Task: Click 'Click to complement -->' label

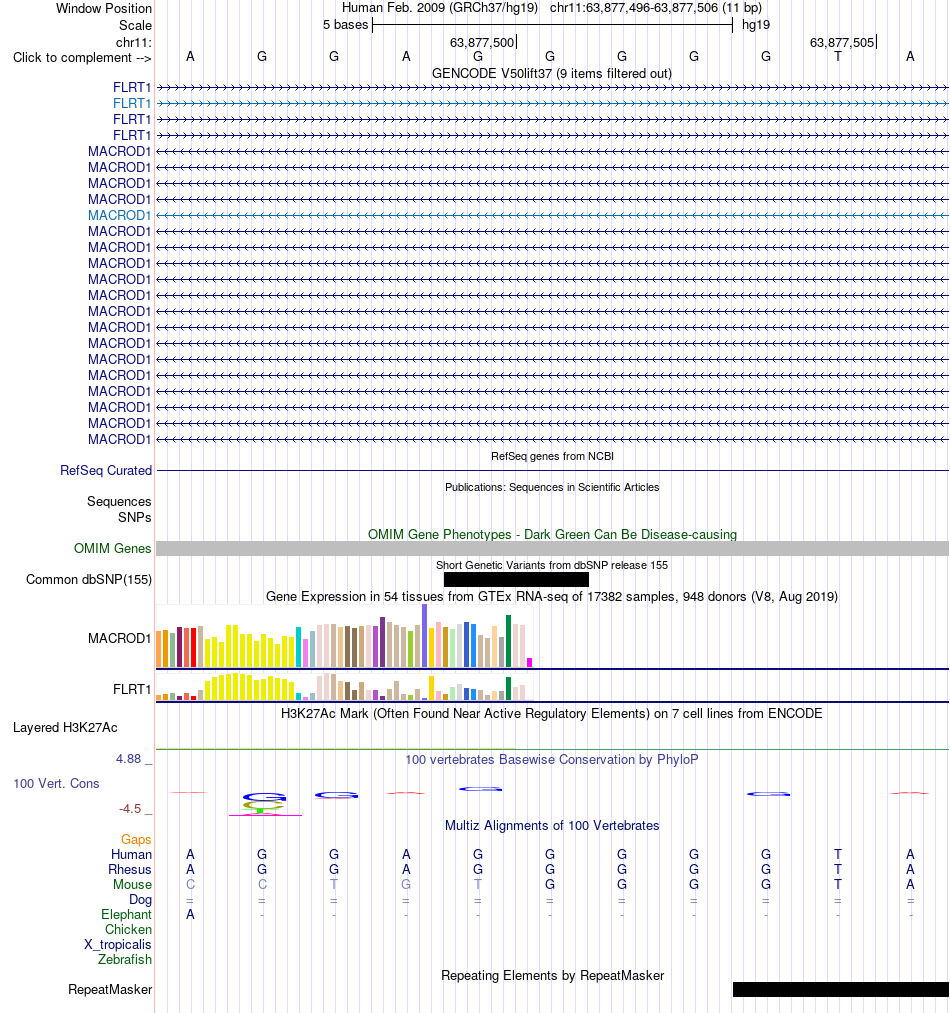Action: coord(82,57)
